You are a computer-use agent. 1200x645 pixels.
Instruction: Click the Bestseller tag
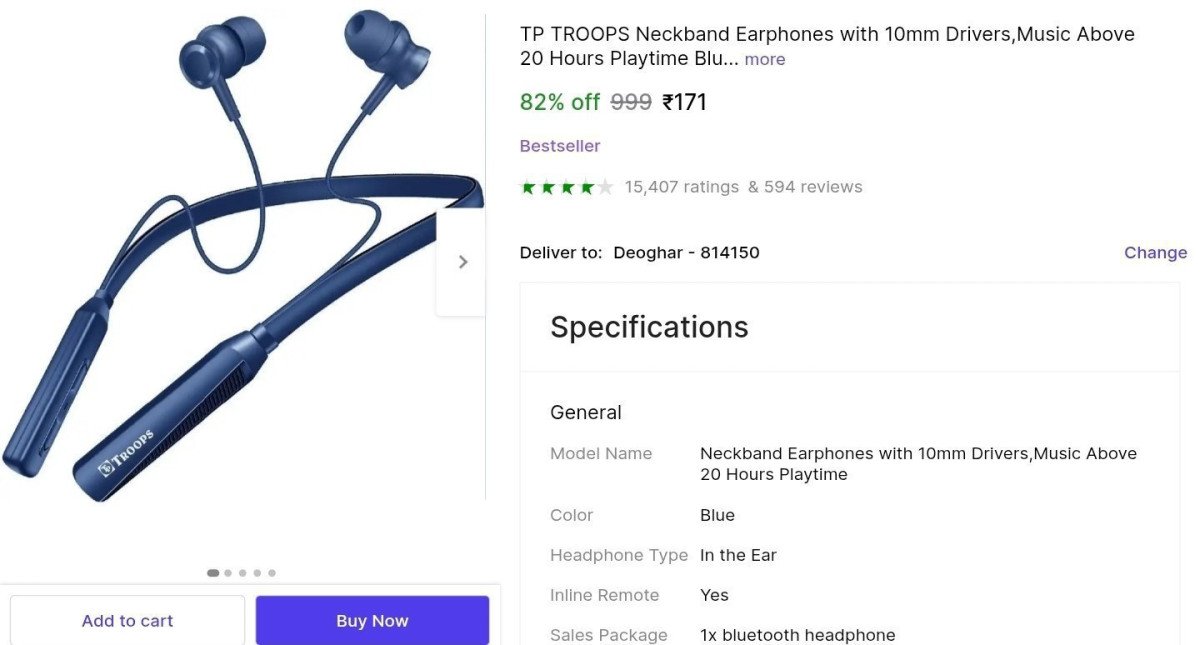click(560, 146)
